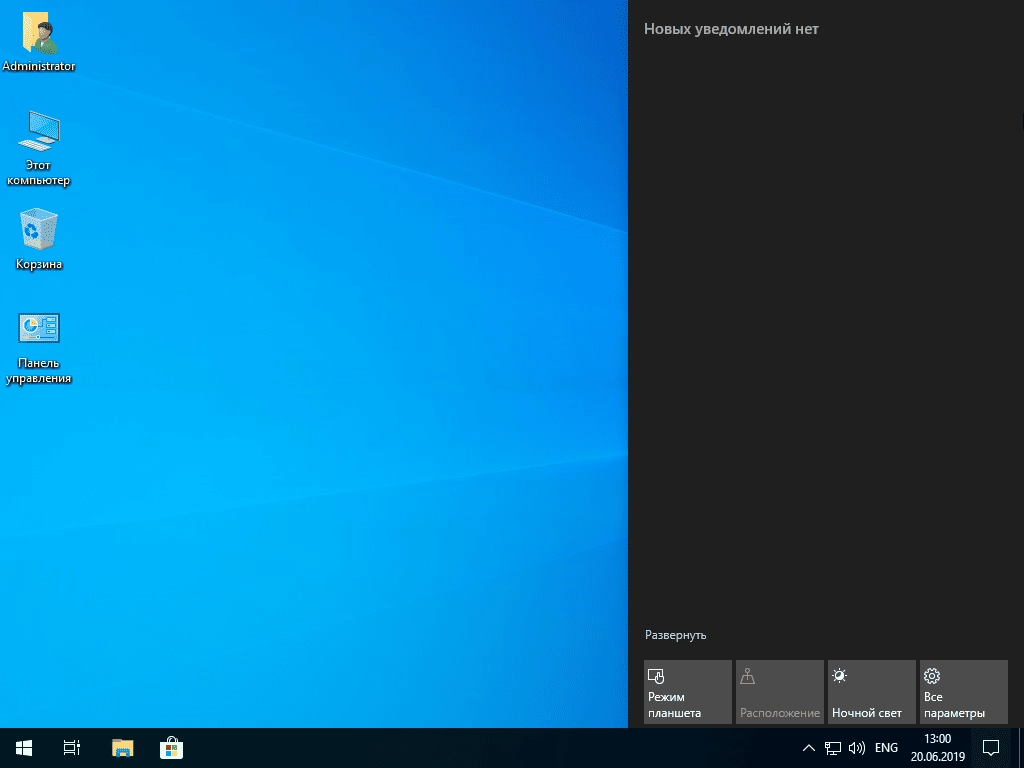Screen dimensions: 1024x768
Task: Open the Administrator folder desktop icon
Action: tap(39, 42)
